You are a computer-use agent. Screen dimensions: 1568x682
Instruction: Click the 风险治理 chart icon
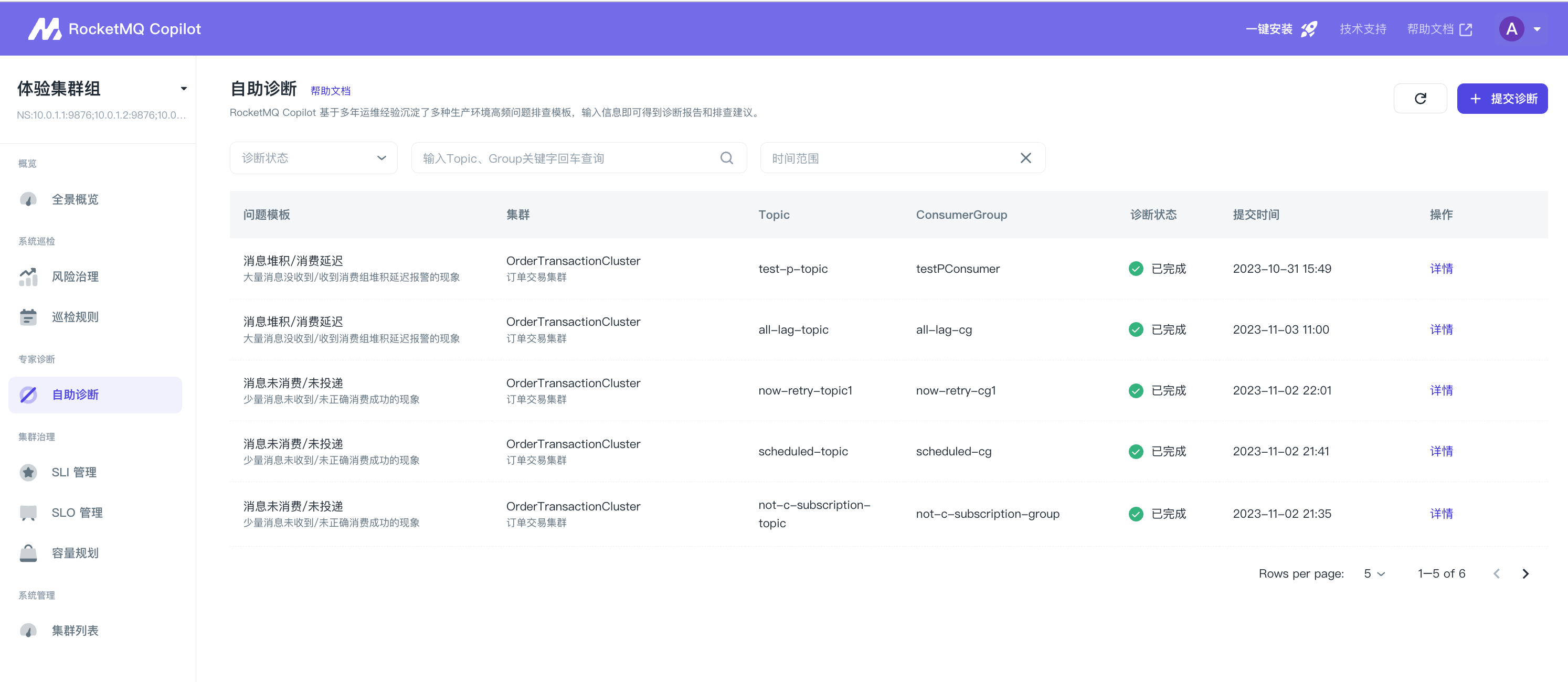pos(28,277)
